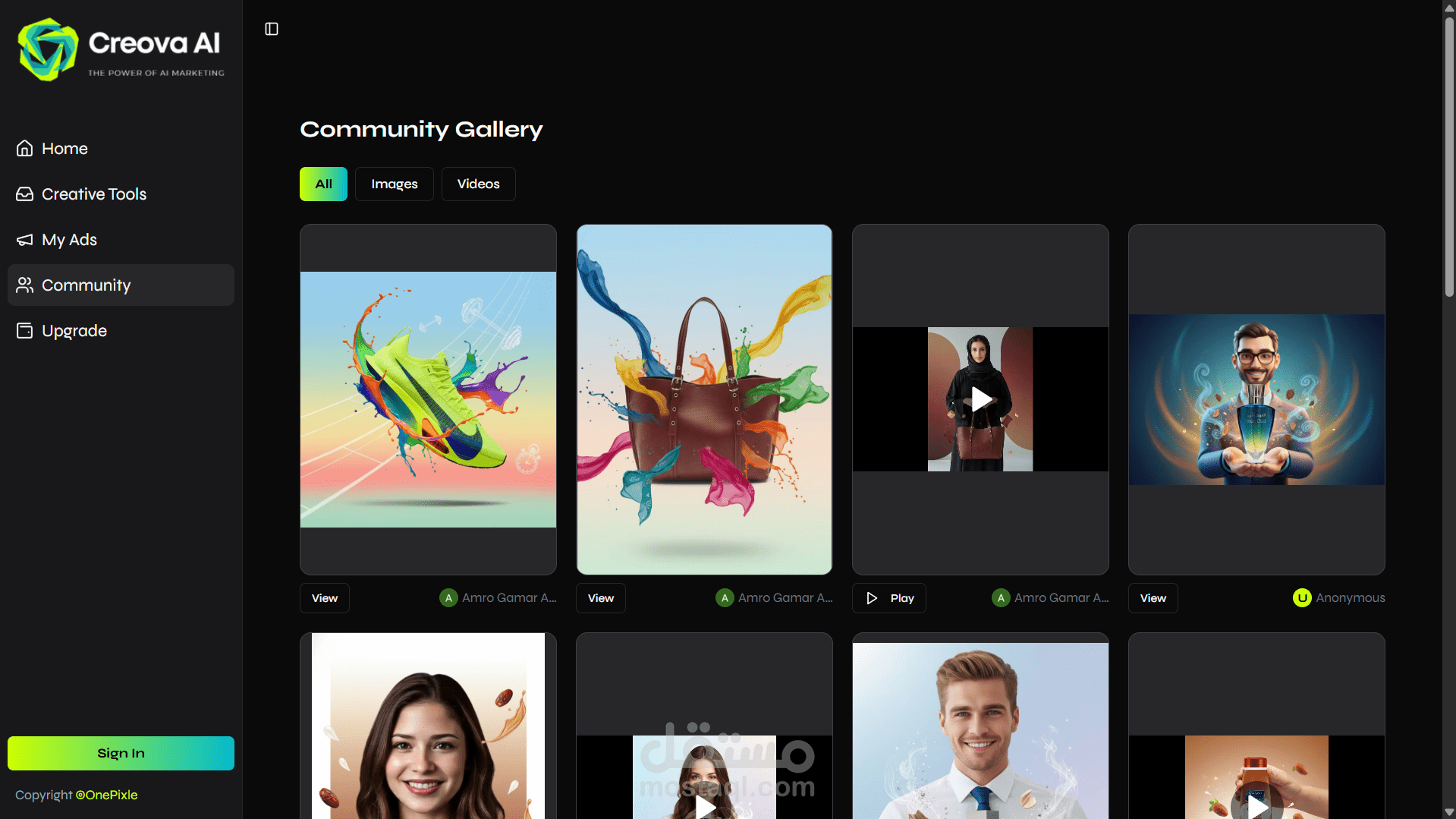Viewport: 1456px width, 819px height.
Task: Click Play under the hijab woman video
Action: (889, 598)
